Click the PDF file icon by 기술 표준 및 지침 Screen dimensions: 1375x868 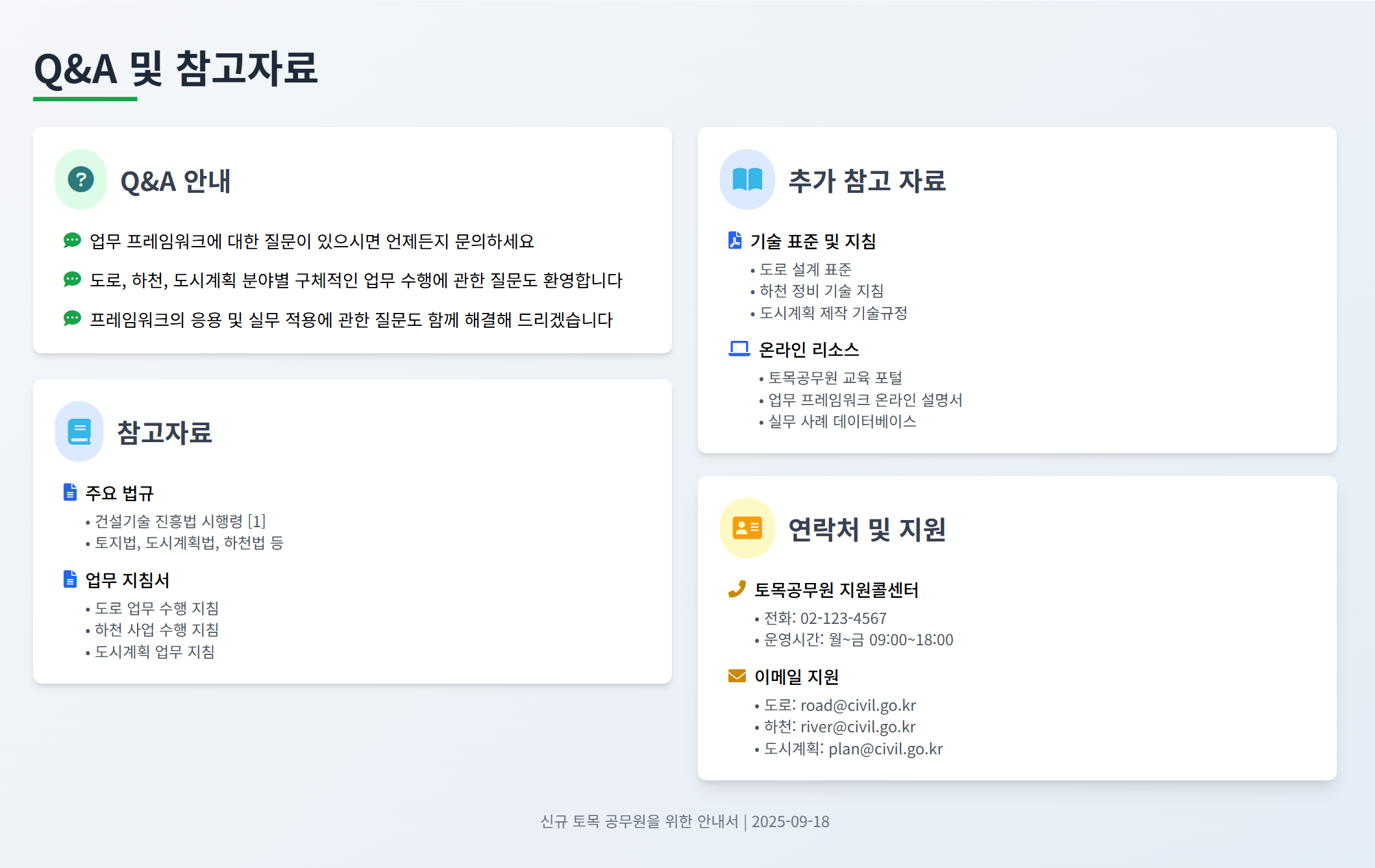pos(735,240)
